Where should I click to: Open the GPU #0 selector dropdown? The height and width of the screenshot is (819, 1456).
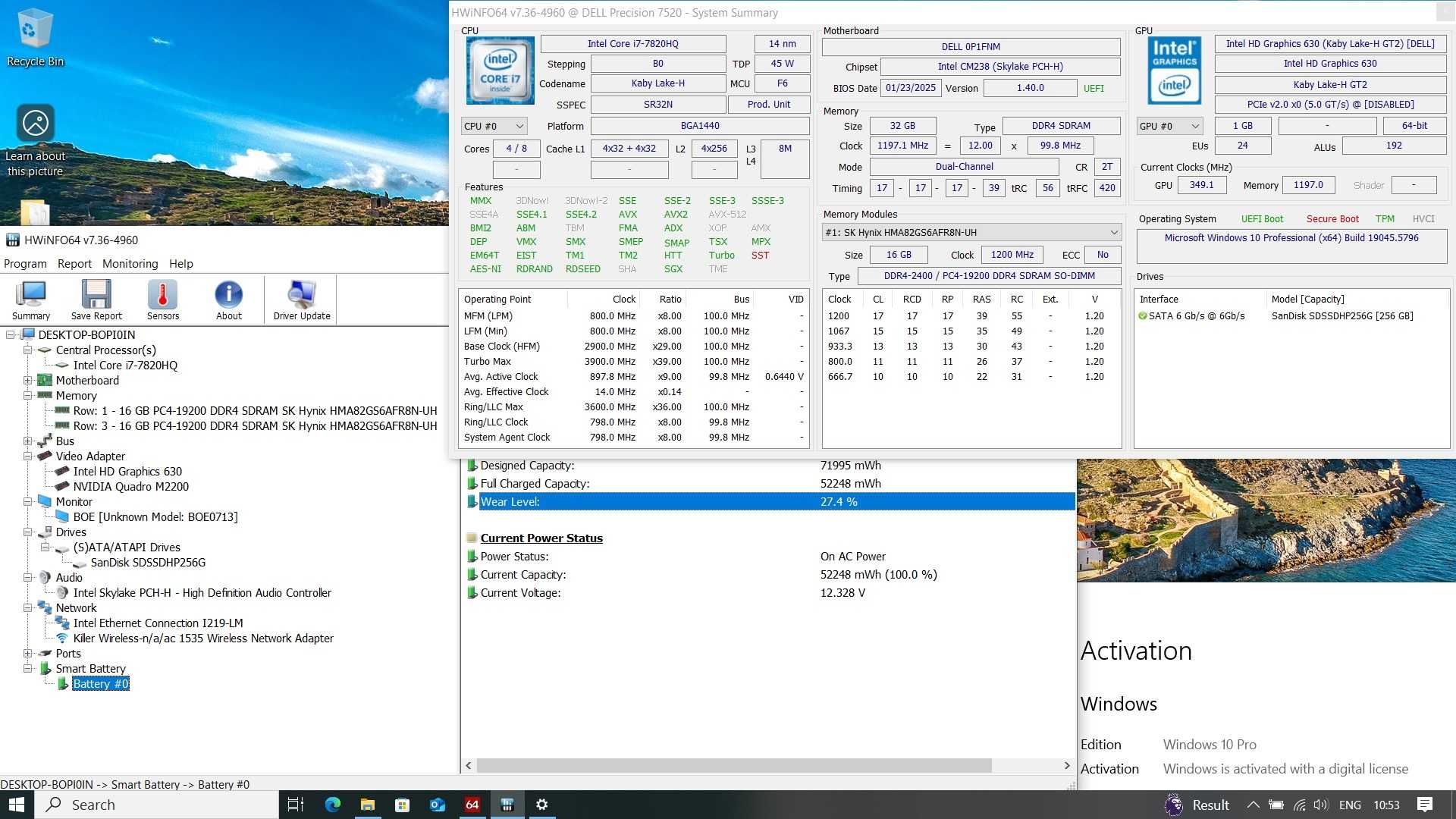(x=1169, y=126)
